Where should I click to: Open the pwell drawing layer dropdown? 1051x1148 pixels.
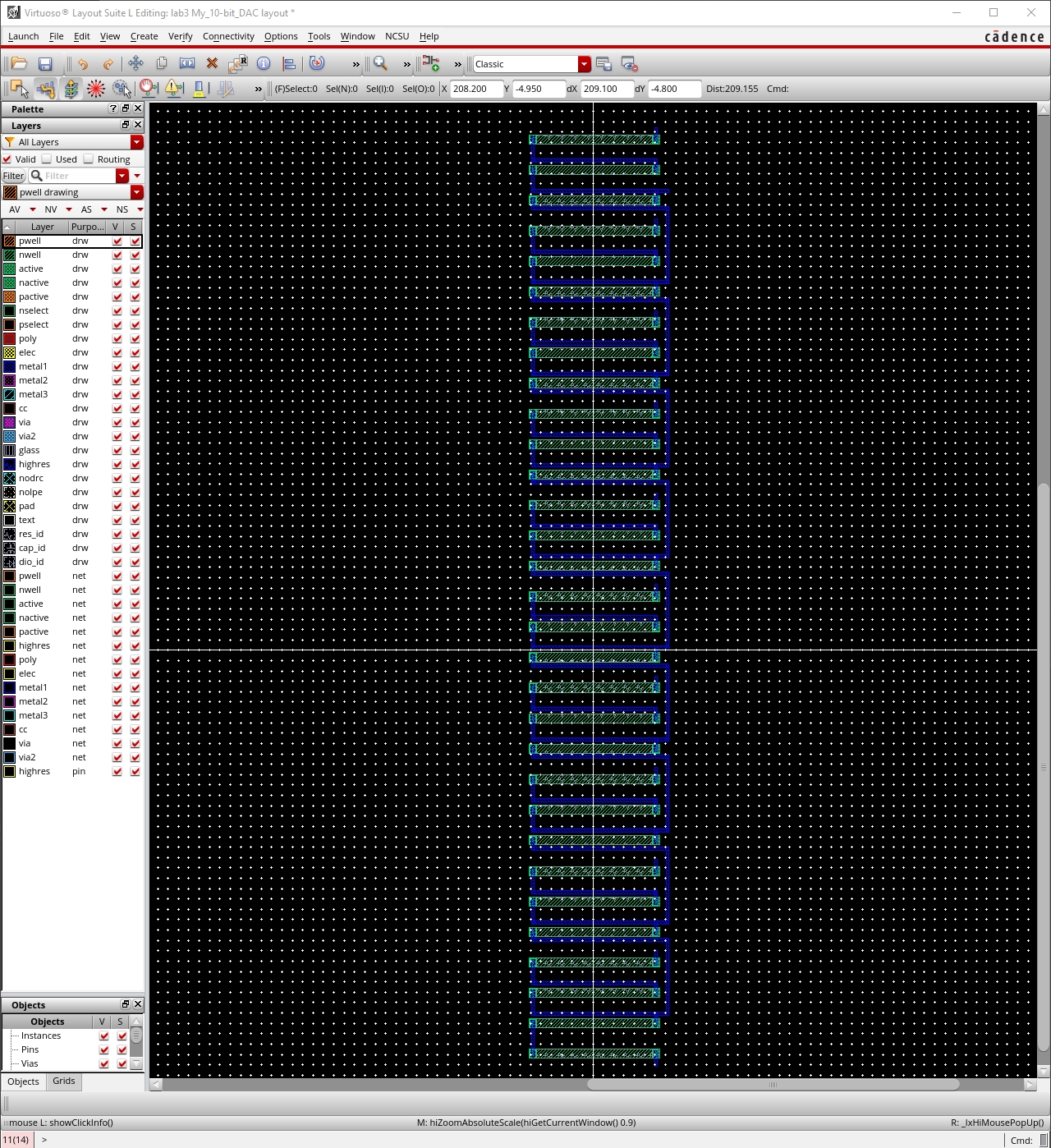tap(136, 192)
